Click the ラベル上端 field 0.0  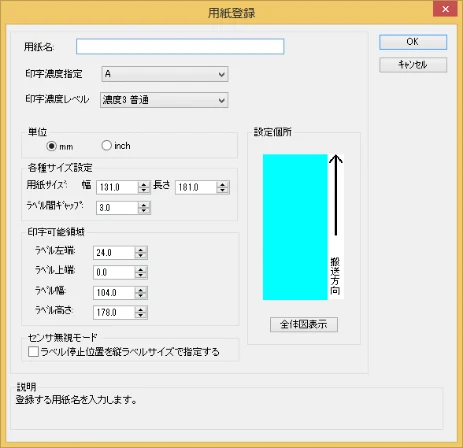114,272
